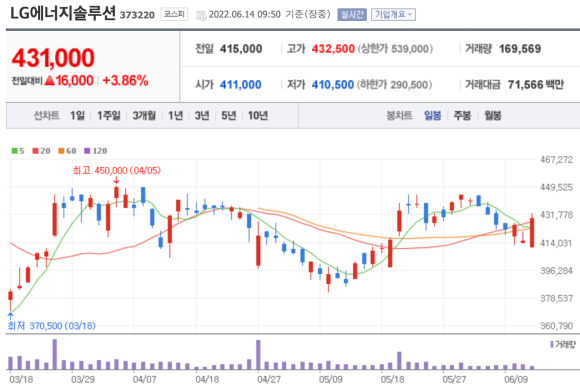Click the tallest volume bar near 03/24
The image size is (580, 391).
(55, 354)
